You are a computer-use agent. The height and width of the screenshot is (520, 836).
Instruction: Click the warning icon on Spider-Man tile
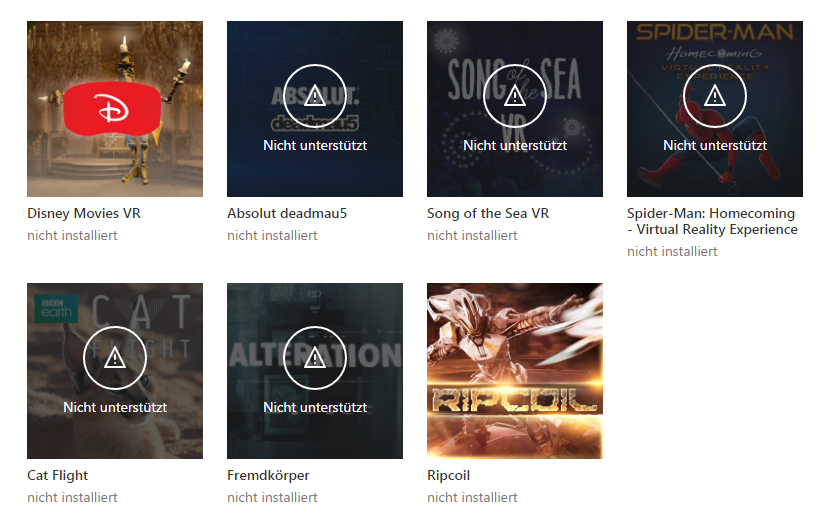(714, 96)
